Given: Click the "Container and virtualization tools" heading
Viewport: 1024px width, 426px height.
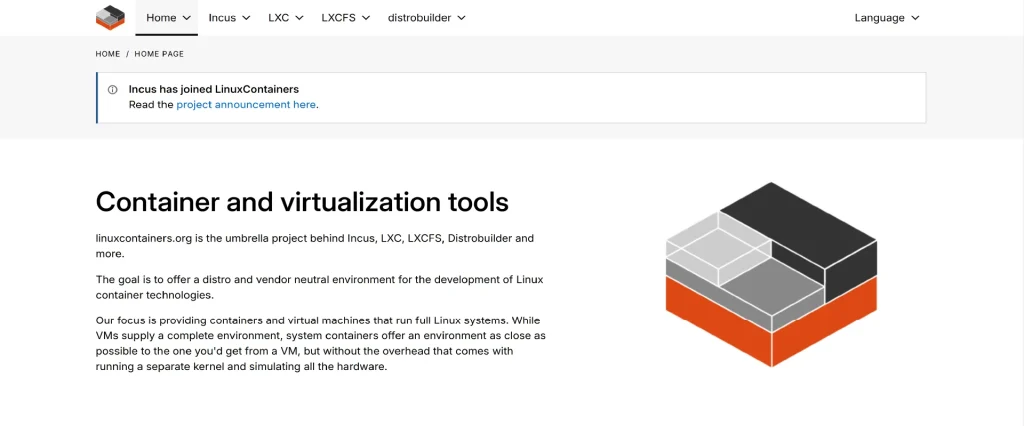Looking at the screenshot, I should 302,202.
